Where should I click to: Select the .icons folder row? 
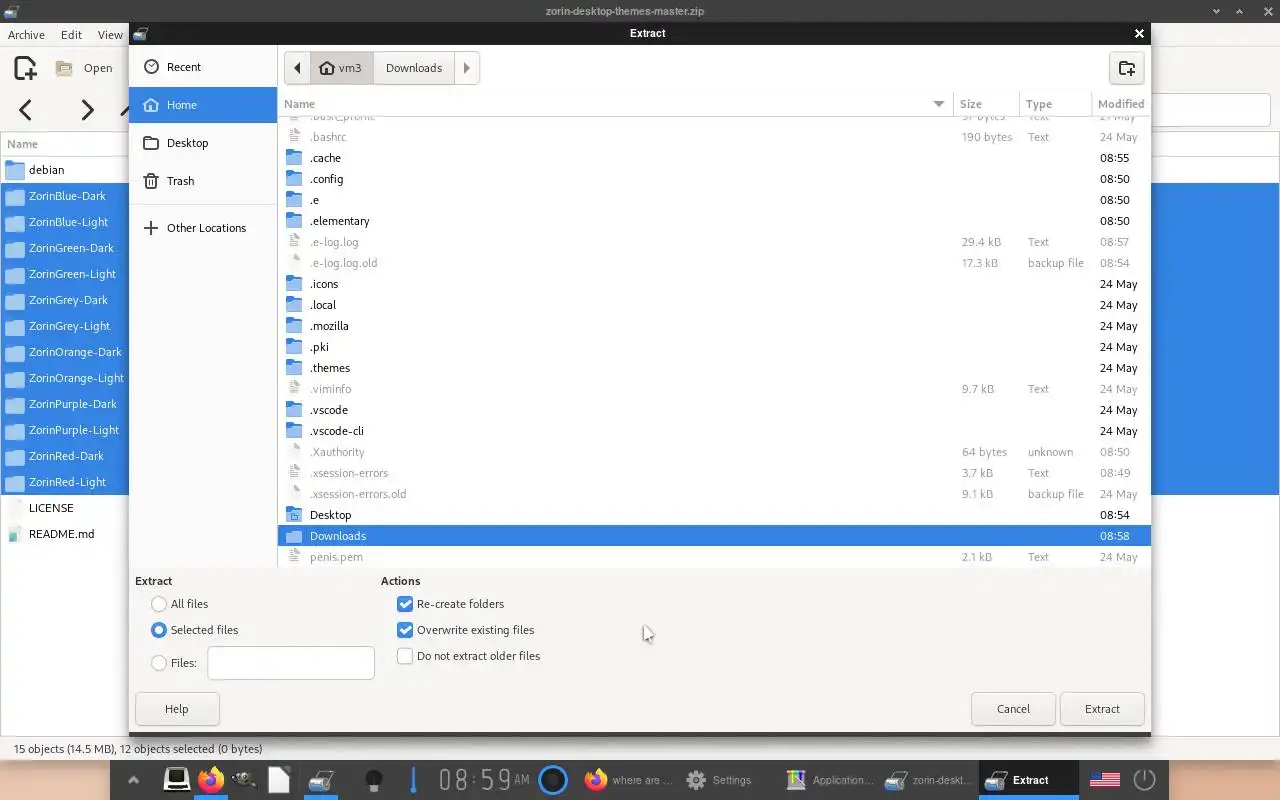pyautogui.click(x=714, y=284)
